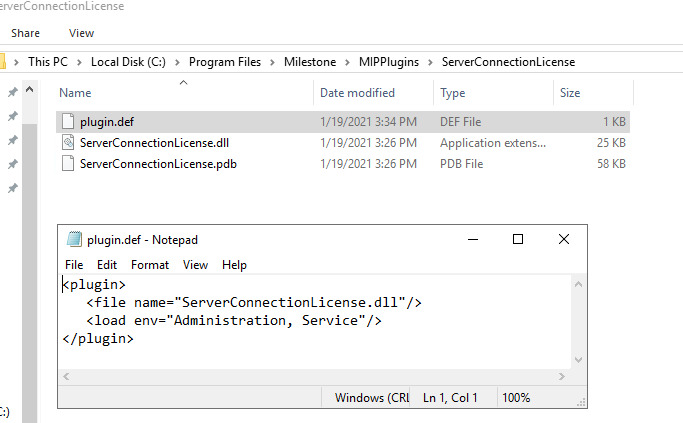The image size is (683, 423).
Task: Select the plugin.def file icon
Action: [x=68, y=121]
